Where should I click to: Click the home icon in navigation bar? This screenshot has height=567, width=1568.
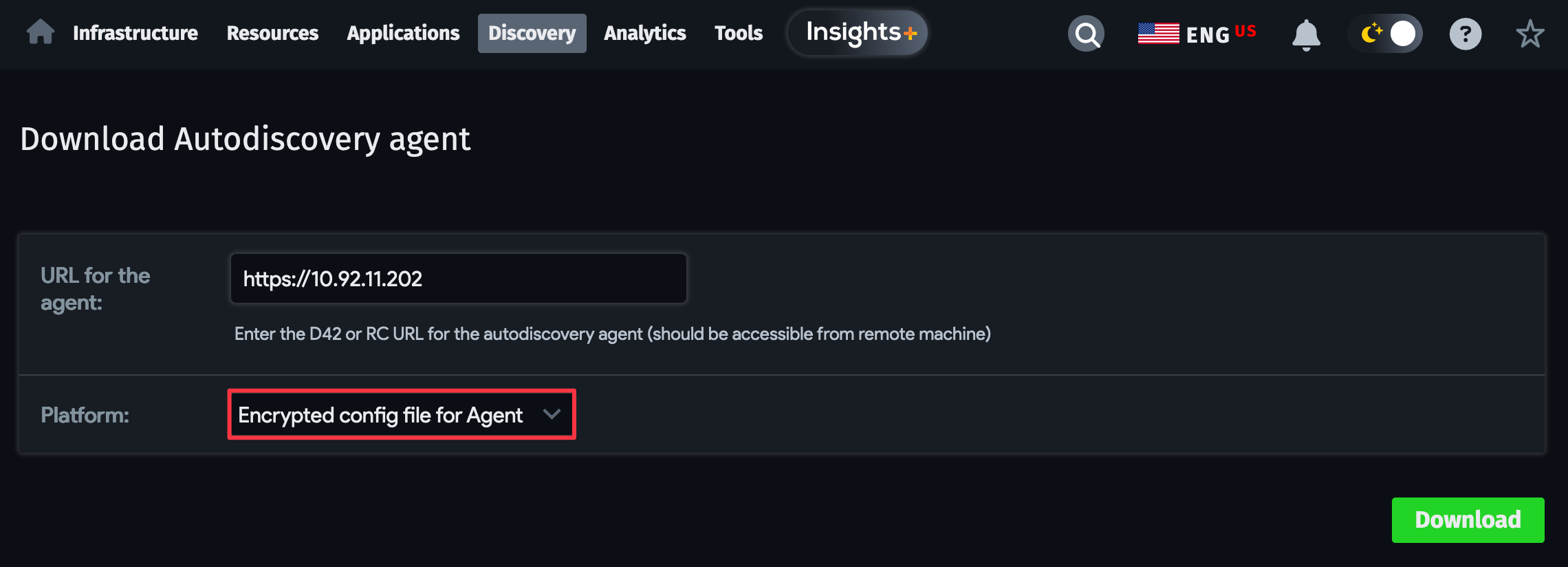coord(39,32)
